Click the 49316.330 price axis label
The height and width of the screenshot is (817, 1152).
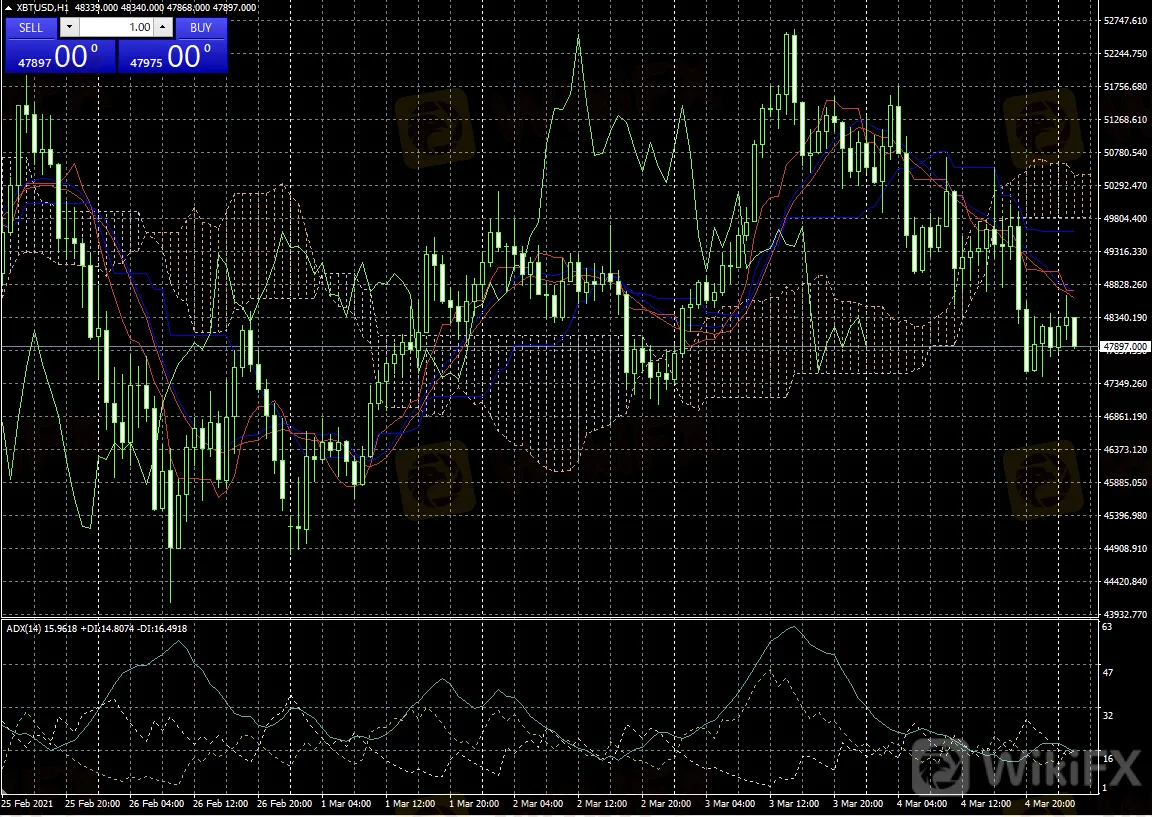[x=1124, y=251]
